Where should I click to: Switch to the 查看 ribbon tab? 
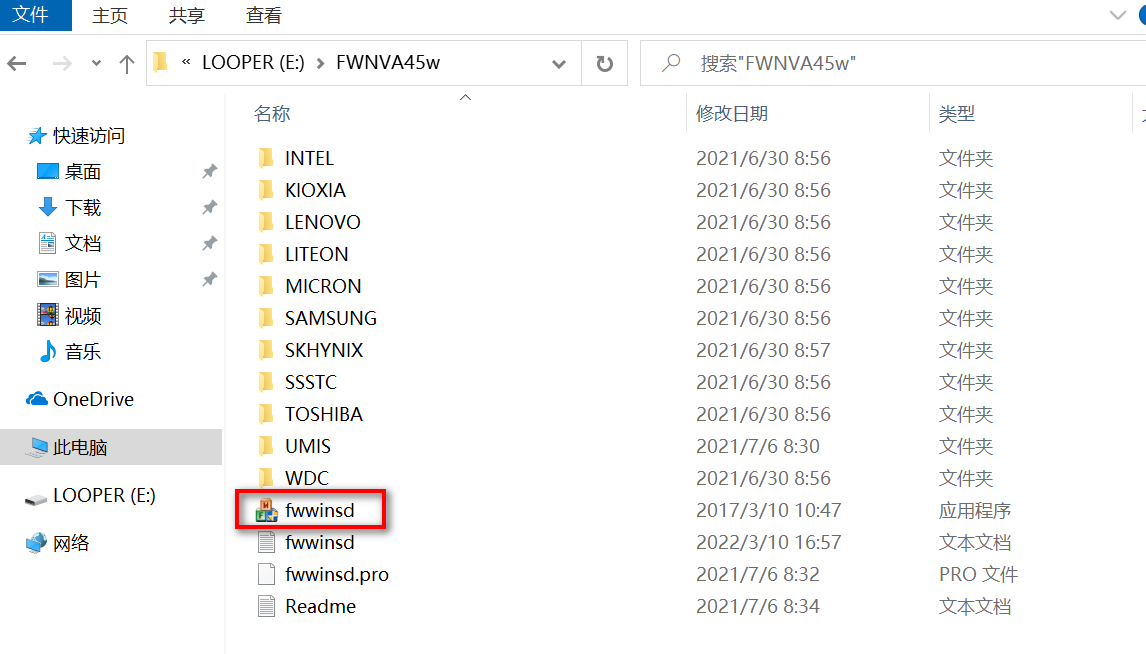point(264,15)
